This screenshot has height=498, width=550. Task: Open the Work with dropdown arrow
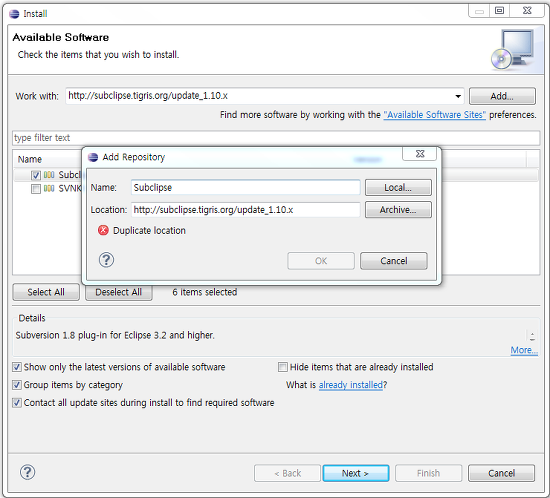click(x=458, y=96)
